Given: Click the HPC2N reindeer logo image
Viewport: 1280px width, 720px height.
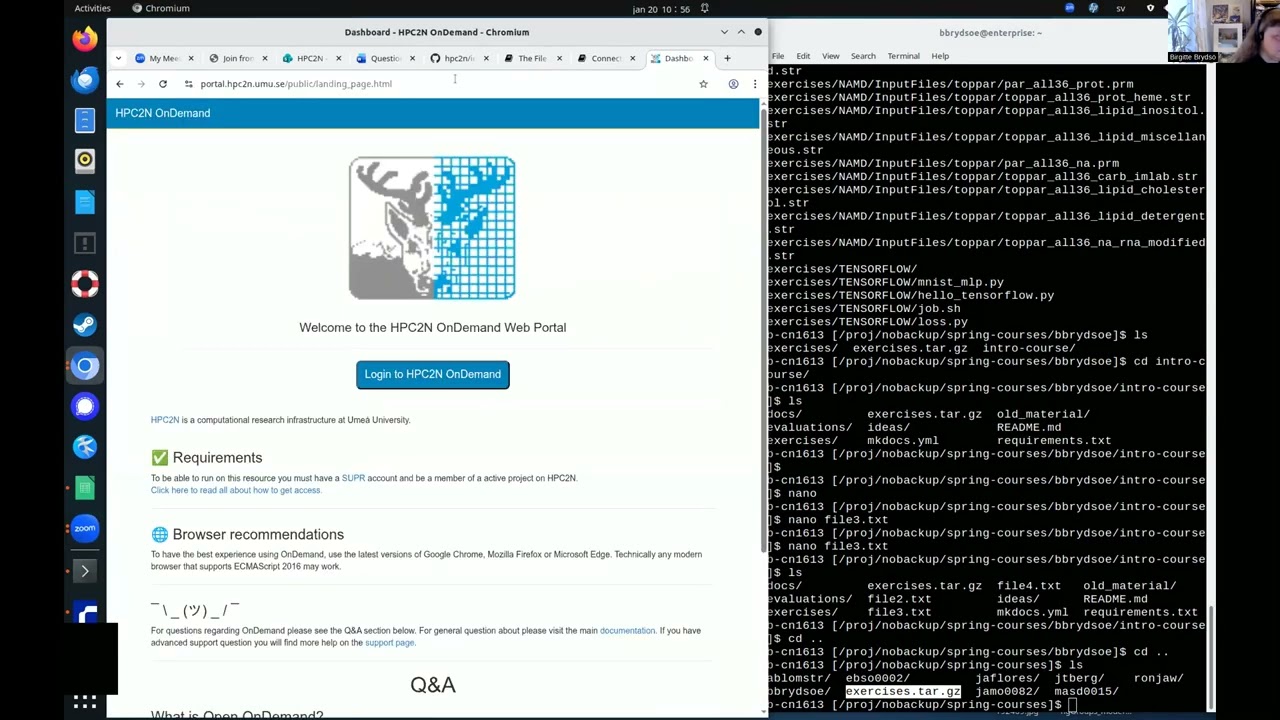Looking at the screenshot, I should [432, 228].
